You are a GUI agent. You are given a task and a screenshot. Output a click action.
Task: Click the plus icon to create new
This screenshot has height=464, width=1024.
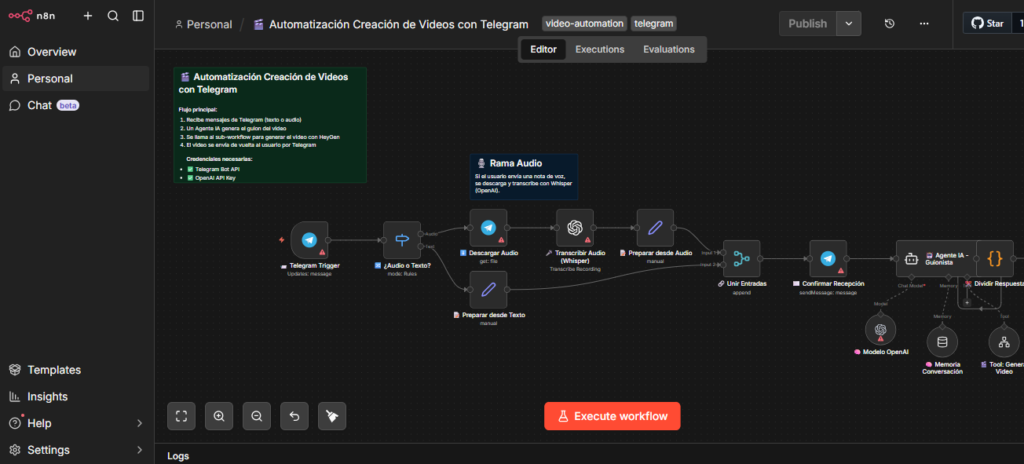click(x=88, y=16)
